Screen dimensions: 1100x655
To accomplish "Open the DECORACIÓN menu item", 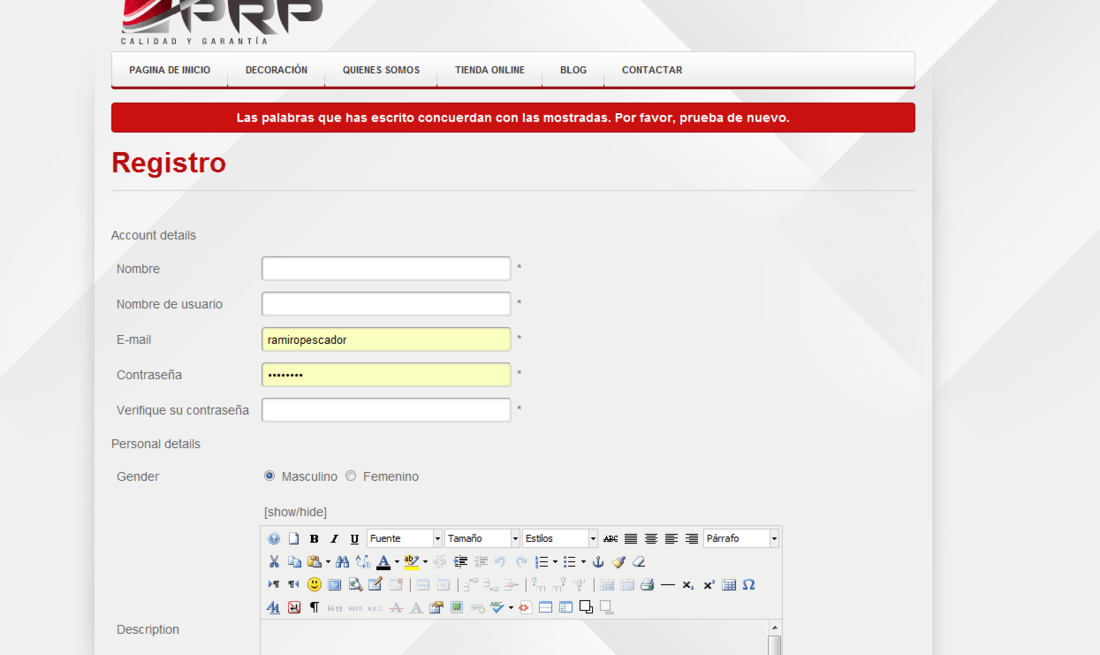I will pyautogui.click(x=276, y=70).
